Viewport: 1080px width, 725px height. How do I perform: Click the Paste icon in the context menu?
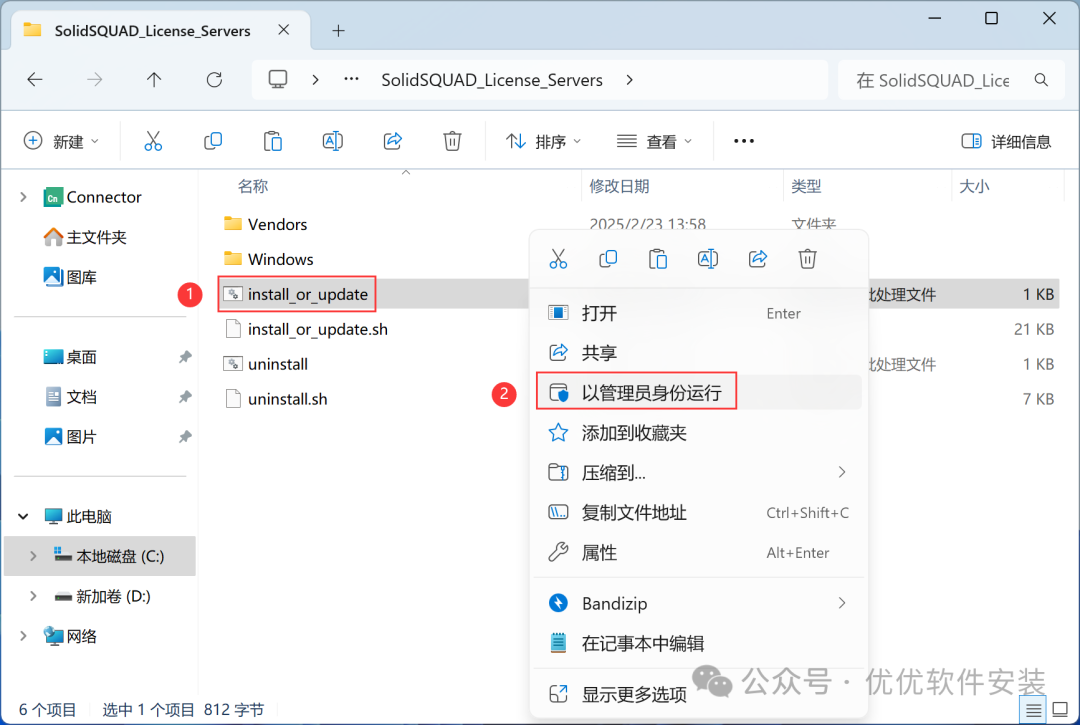pos(658,258)
